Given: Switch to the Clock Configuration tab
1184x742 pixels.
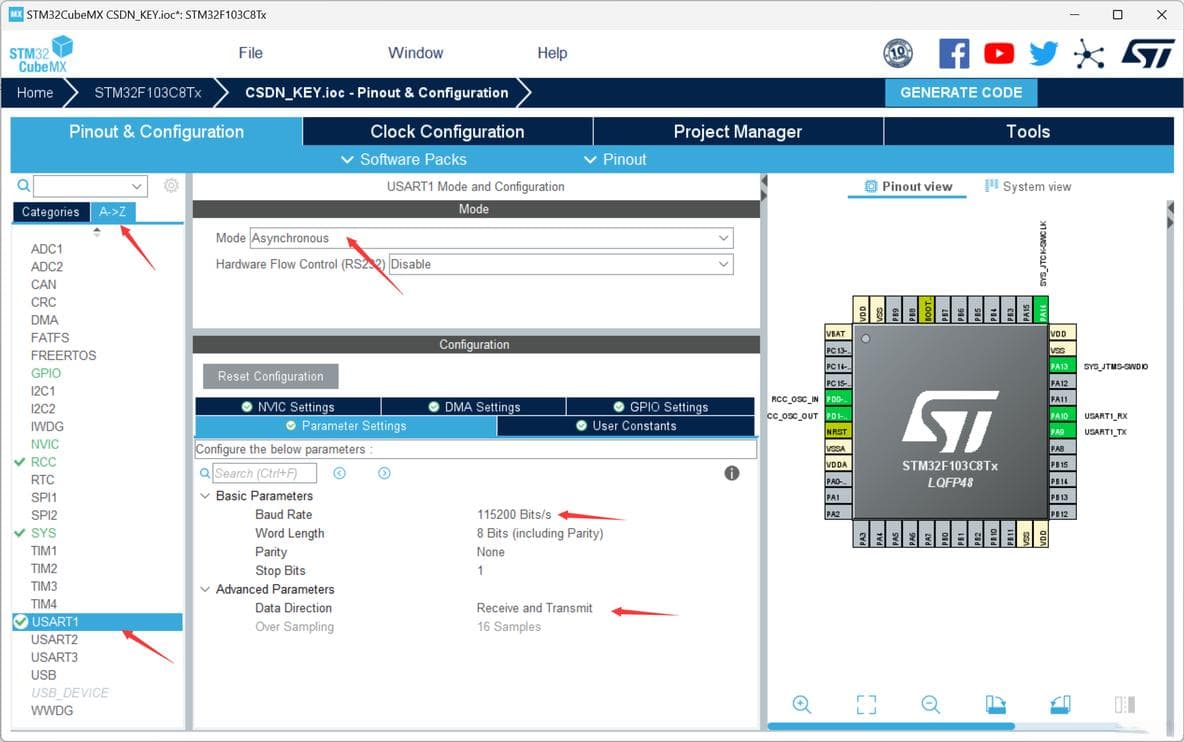Looking at the screenshot, I should [x=447, y=131].
